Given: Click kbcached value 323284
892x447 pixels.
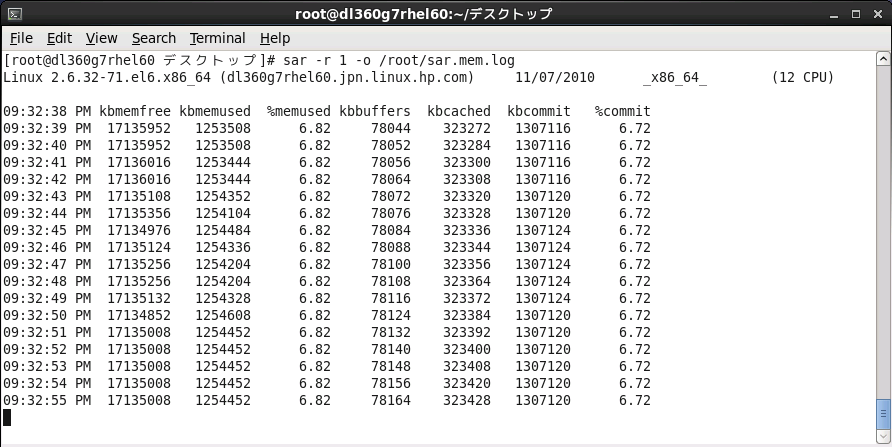Looking at the screenshot, I should point(467,146).
